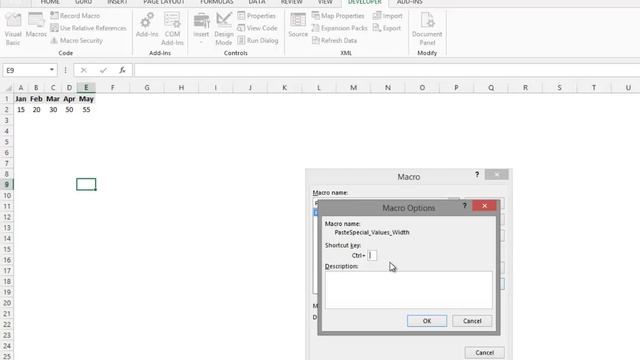Switch to the INSERT ribbon tab
Screen dimensions: 640x360
(x=117, y=2)
